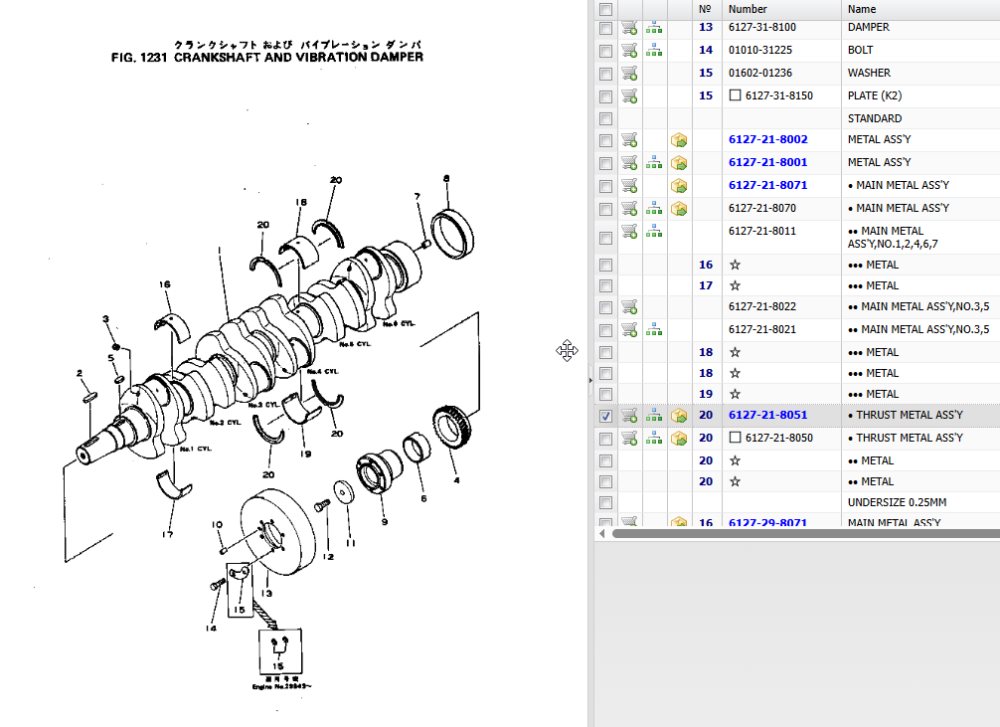
Task: Click cart icon beside 6127-21-8011
Action: point(629,231)
